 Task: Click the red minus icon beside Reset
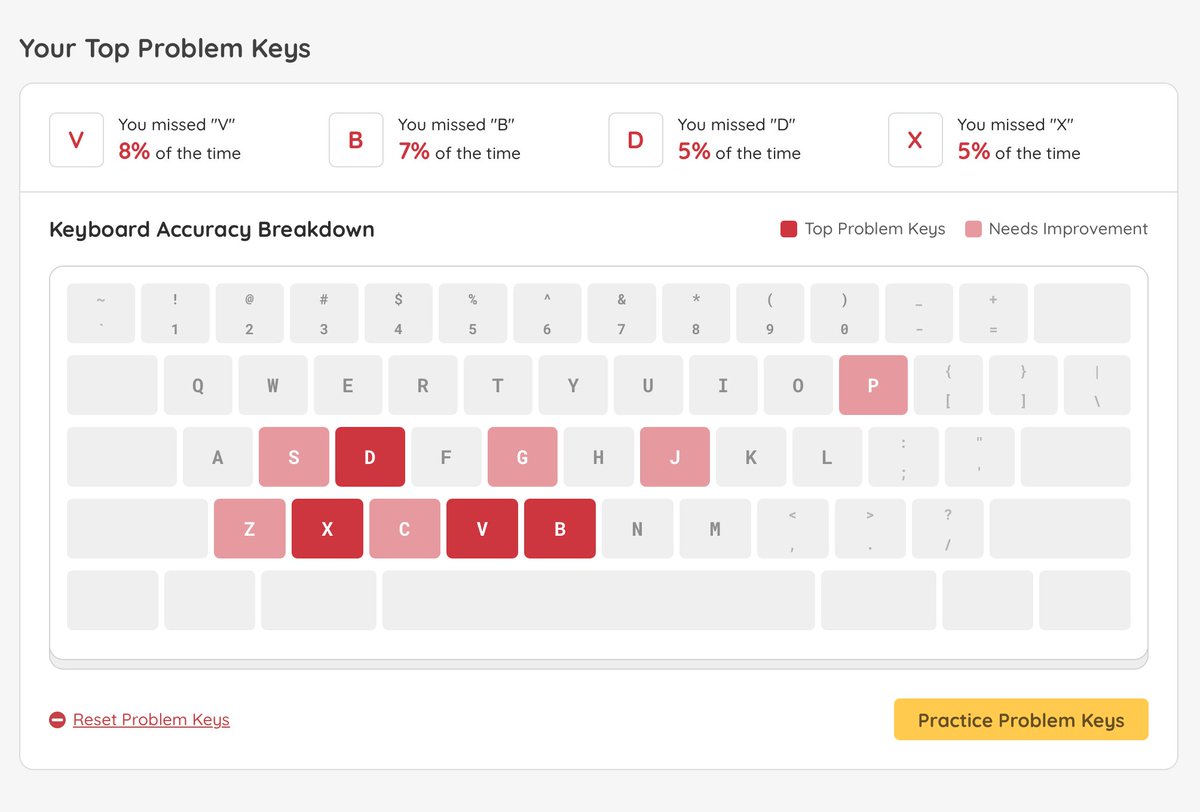58,720
